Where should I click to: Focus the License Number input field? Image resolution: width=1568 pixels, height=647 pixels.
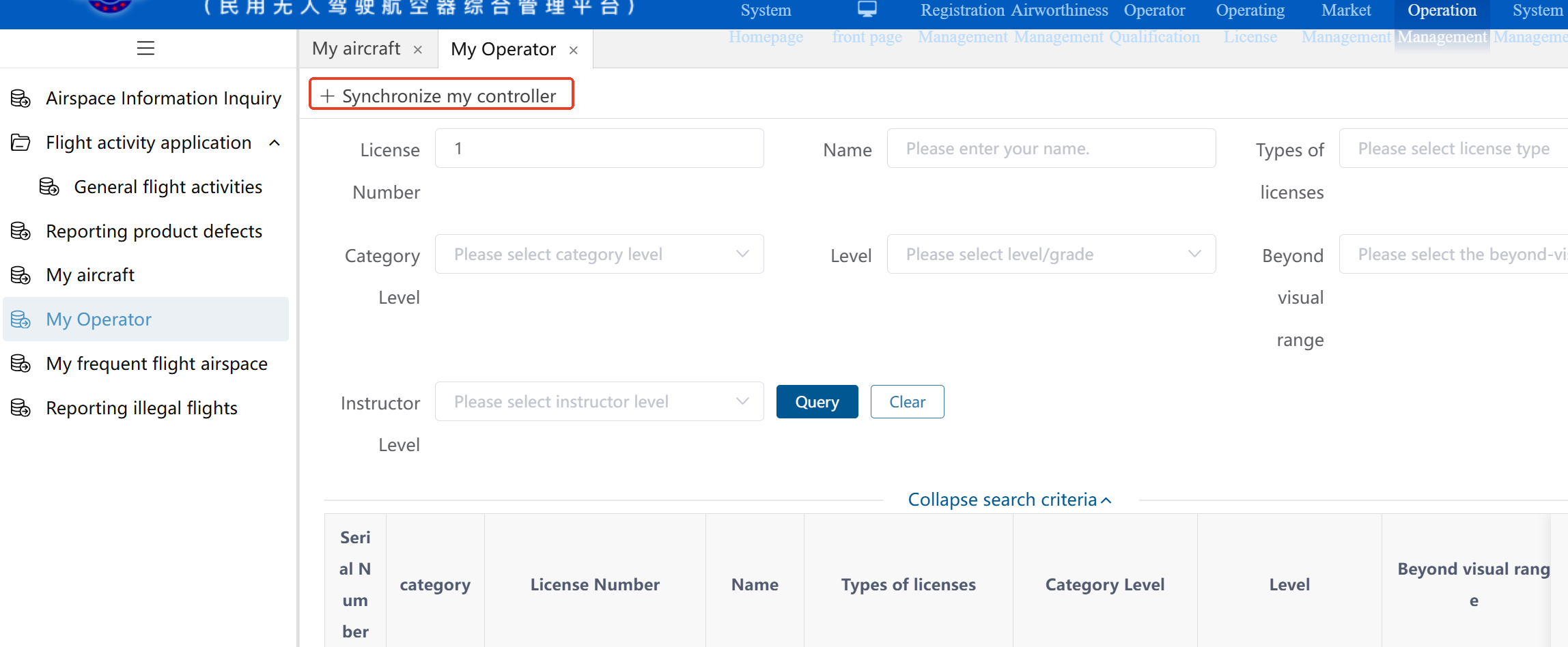click(599, 148)
